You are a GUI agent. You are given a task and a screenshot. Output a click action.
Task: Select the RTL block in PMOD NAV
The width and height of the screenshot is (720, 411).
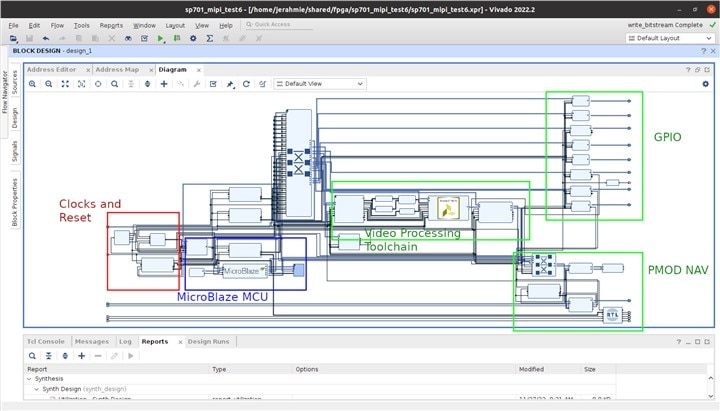613,315
